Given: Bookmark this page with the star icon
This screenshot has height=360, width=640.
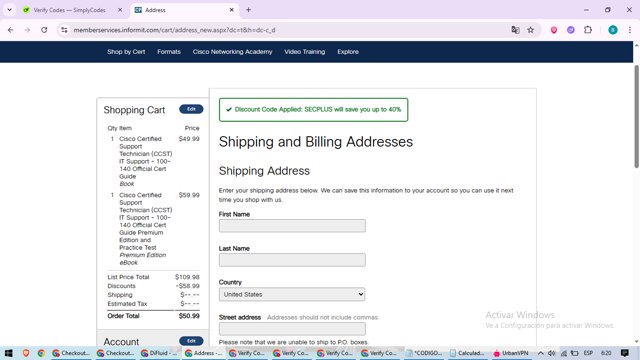Looking at the screenshot, I should [531, 30].
